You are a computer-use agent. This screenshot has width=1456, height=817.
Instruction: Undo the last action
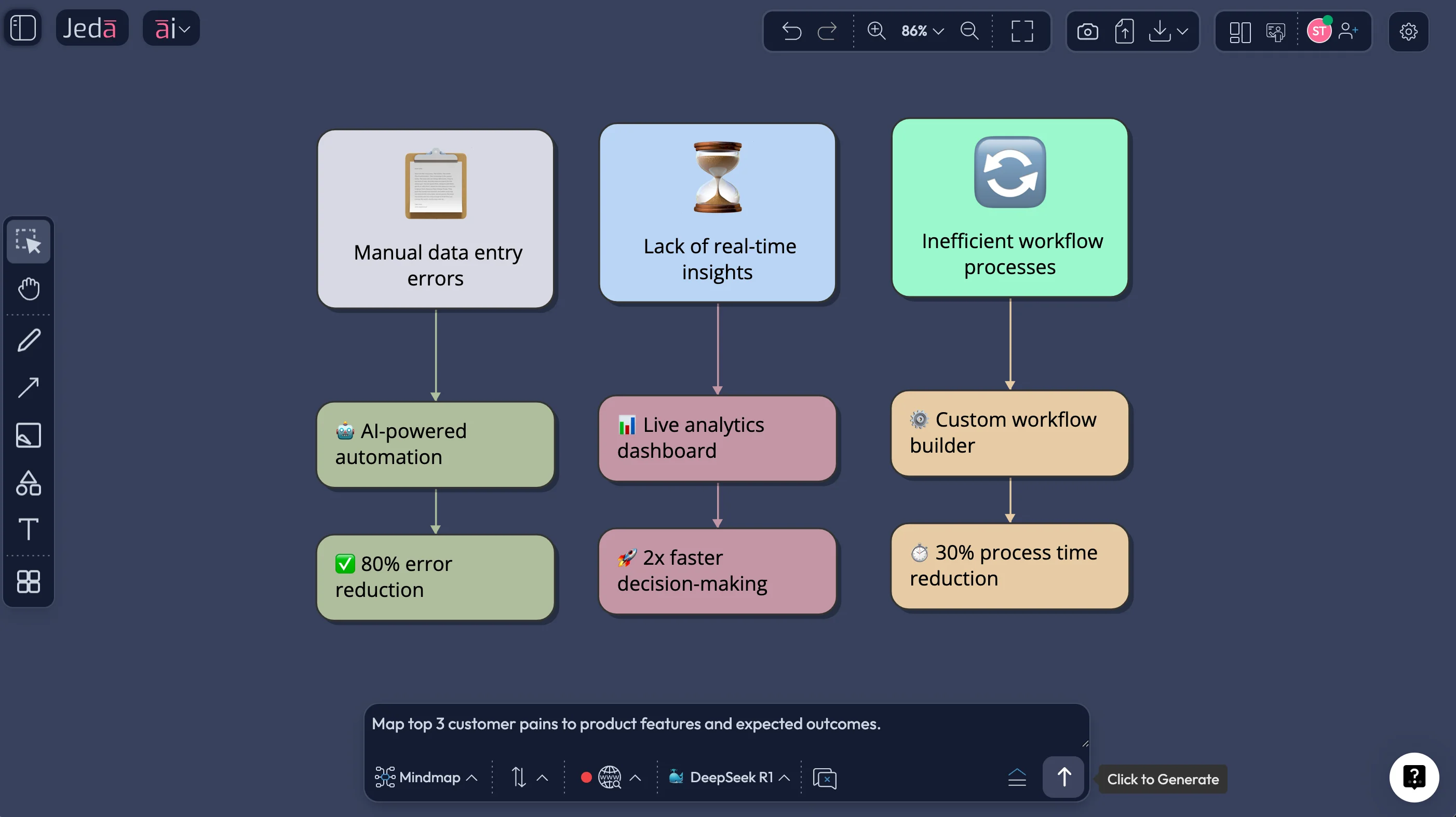[x=791, y=31]
